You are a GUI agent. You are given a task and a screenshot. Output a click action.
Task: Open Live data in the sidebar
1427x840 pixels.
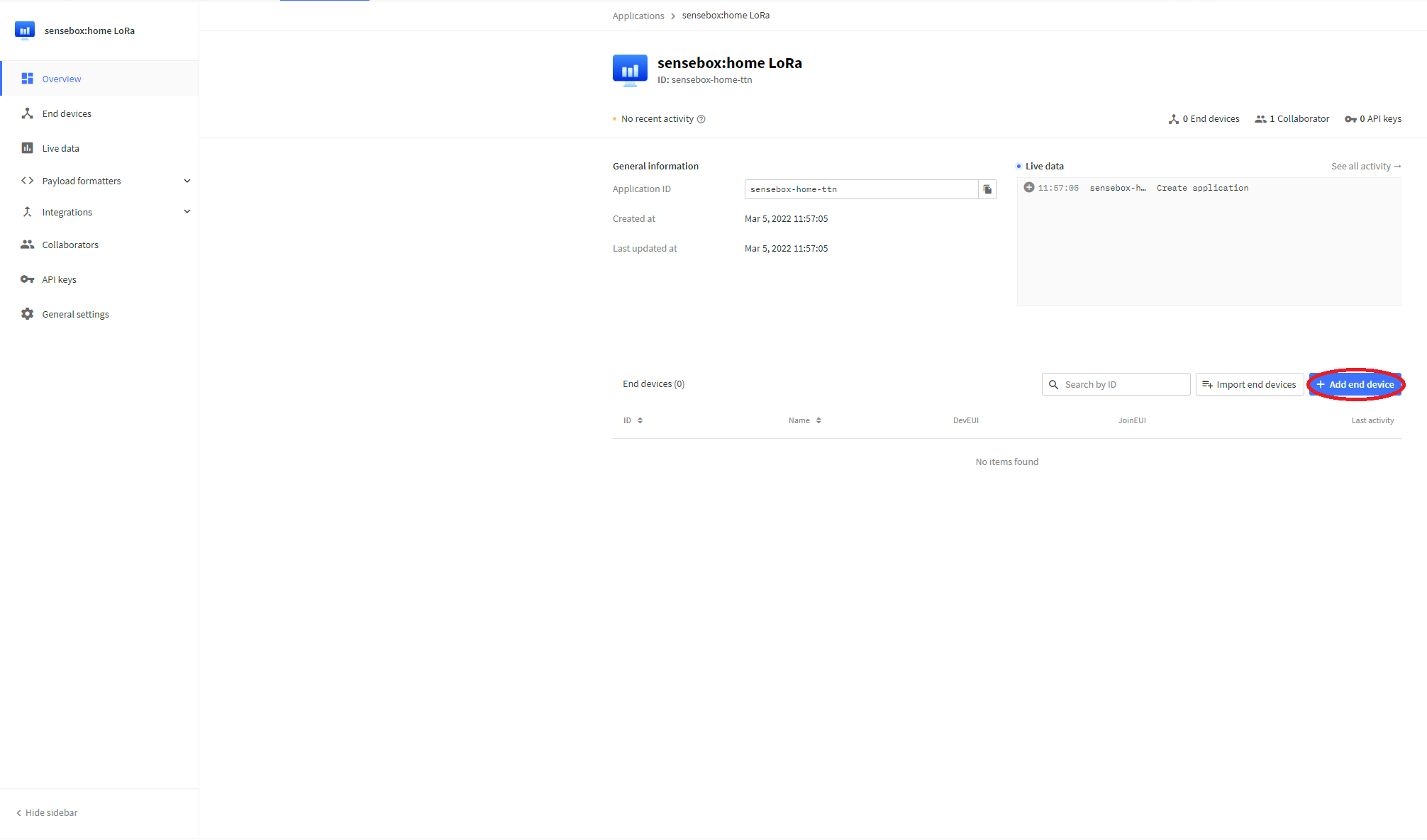[60, 148]
